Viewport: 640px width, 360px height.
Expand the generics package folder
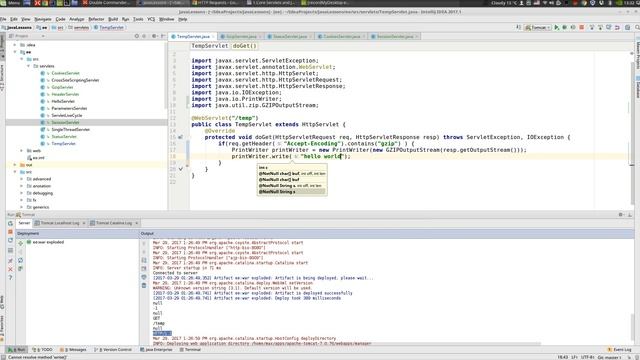pyautogui.click(x=22, y=207)
